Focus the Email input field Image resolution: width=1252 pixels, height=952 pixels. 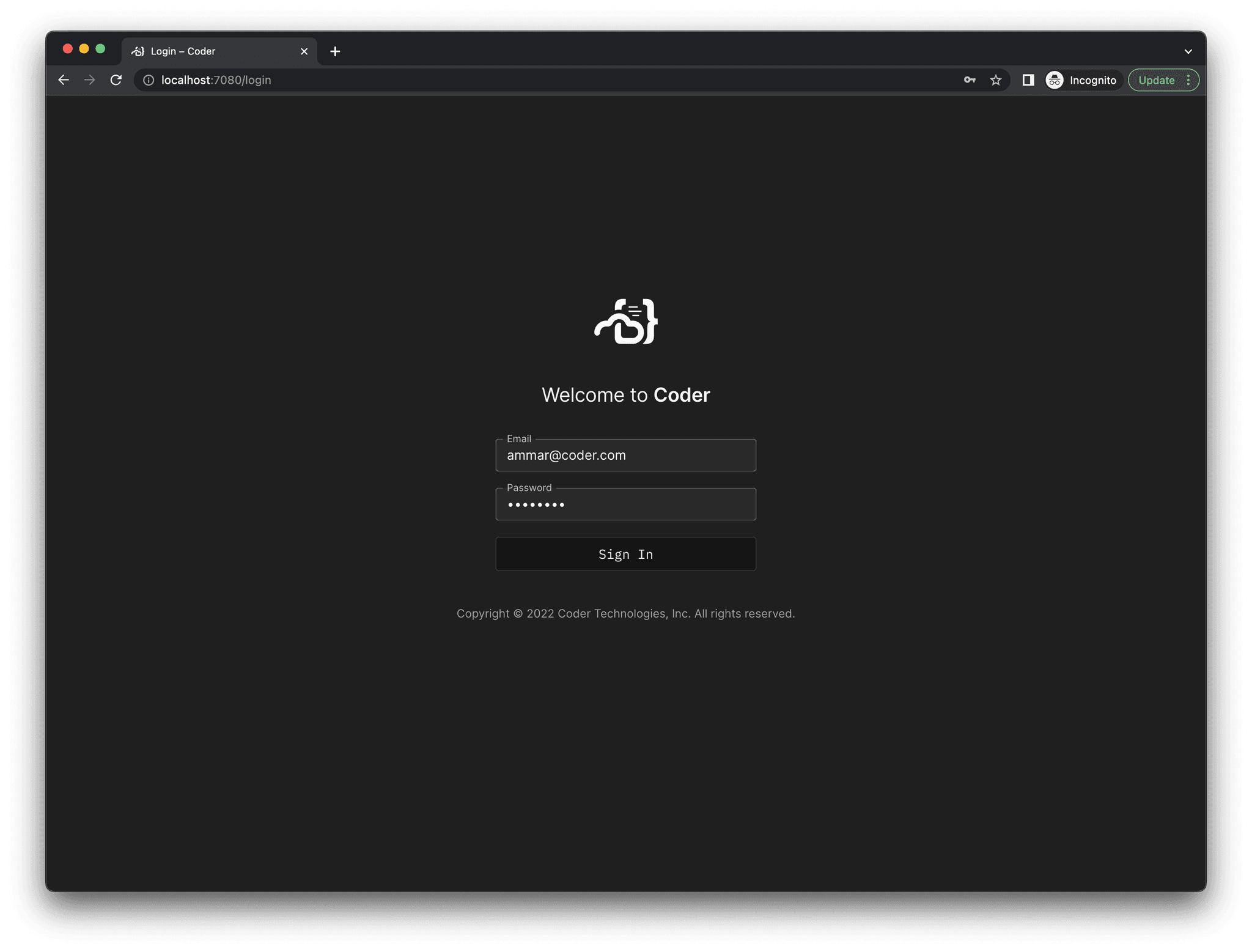[x=625, y=455]
